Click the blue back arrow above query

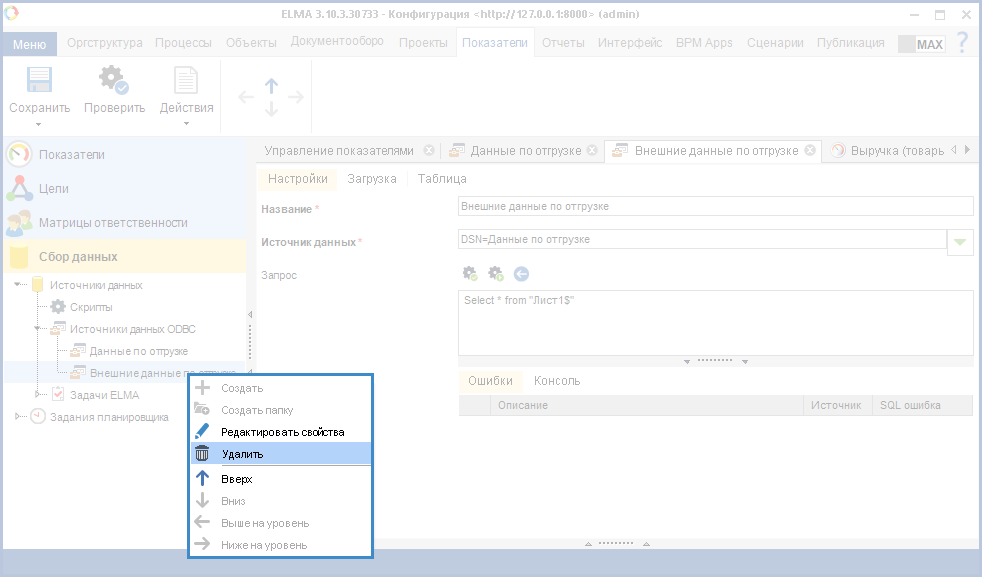(521, 273)
